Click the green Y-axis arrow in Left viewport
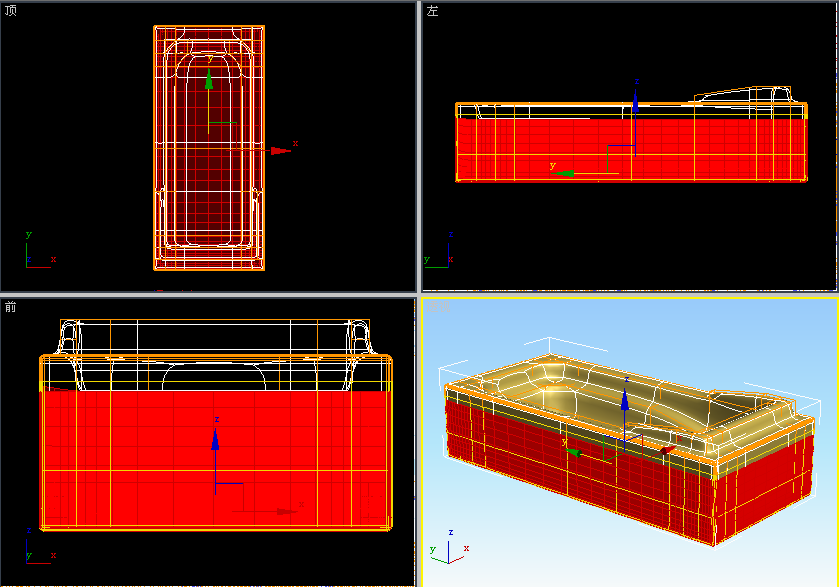This screenshot has height=587, width=839. pos(566,173)
